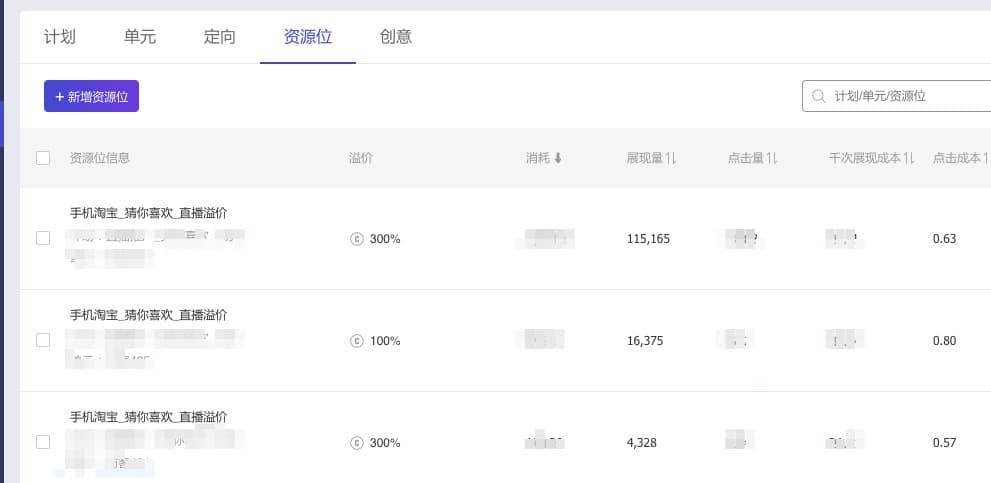
Task: Click the 消耗 descending sort arrow
Action: click(x=558, y=158)
